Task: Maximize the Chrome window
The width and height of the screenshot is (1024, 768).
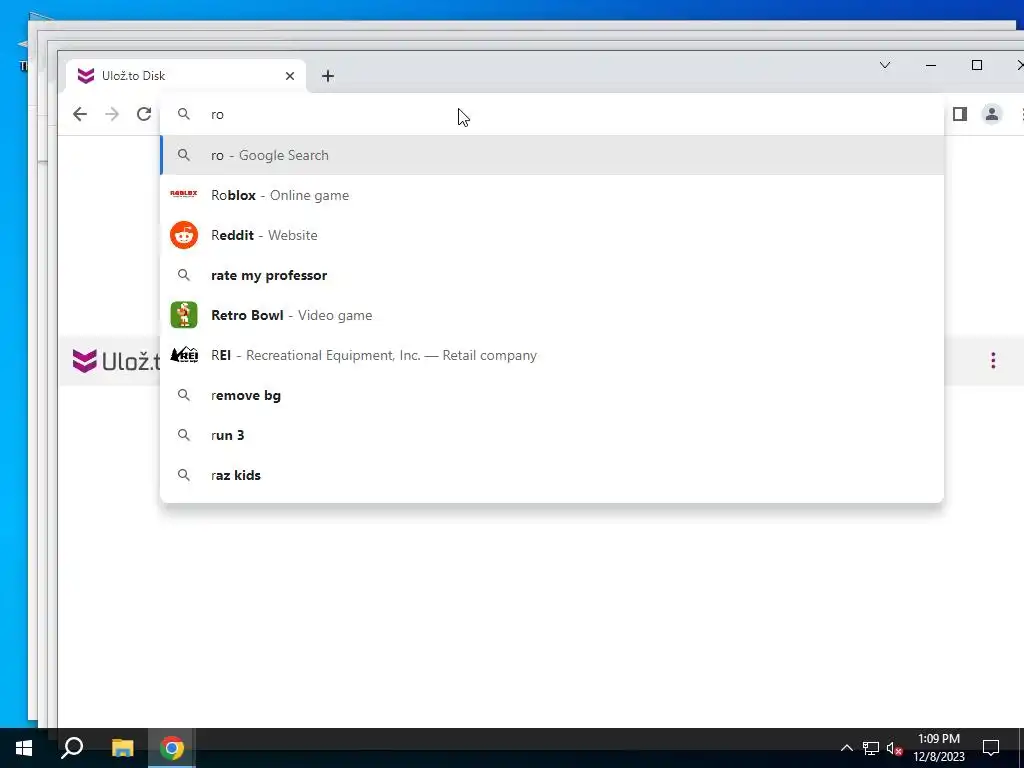Action: (977, 65)
